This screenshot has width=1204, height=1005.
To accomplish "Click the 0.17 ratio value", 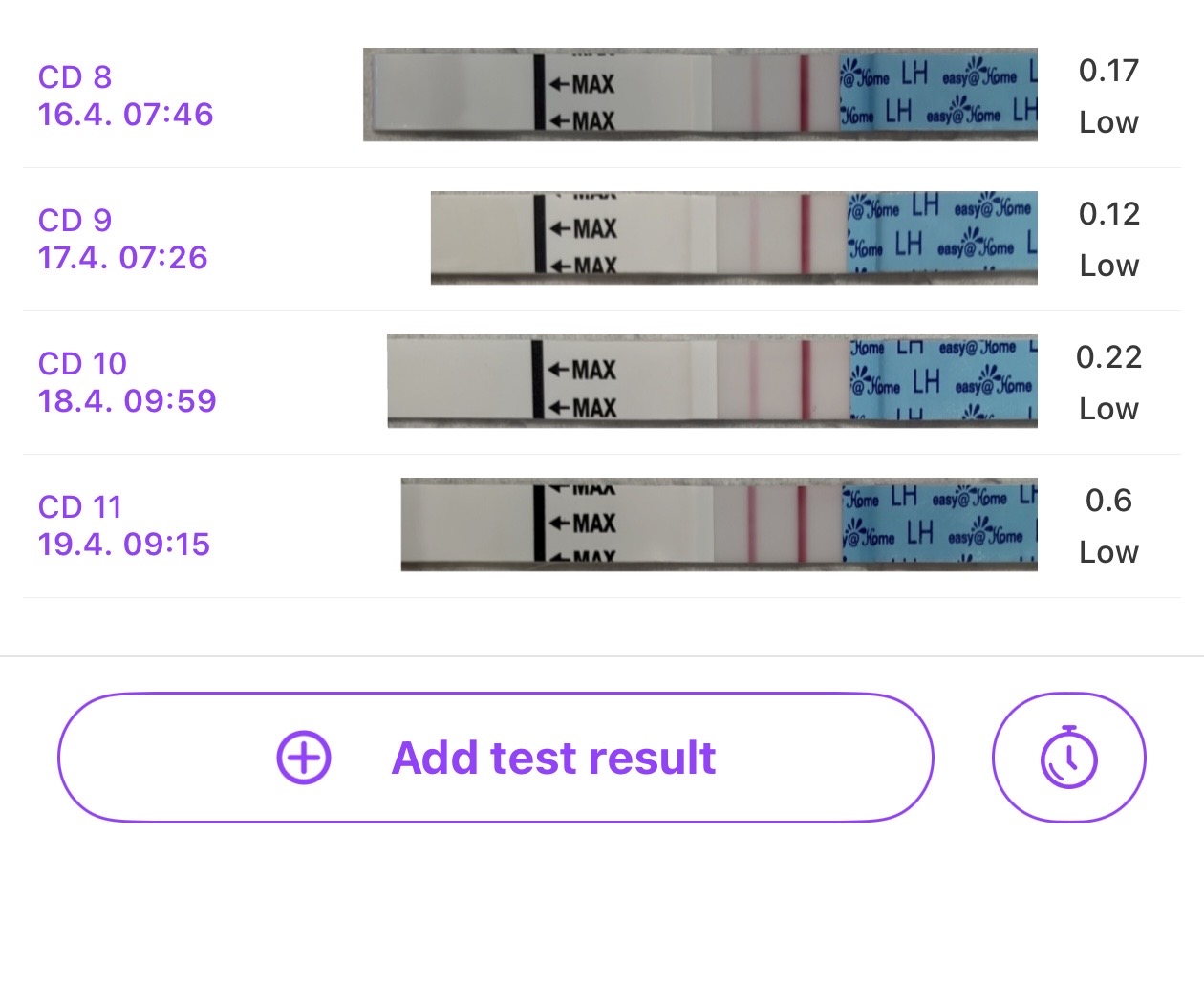I will tap(1108, 70).
